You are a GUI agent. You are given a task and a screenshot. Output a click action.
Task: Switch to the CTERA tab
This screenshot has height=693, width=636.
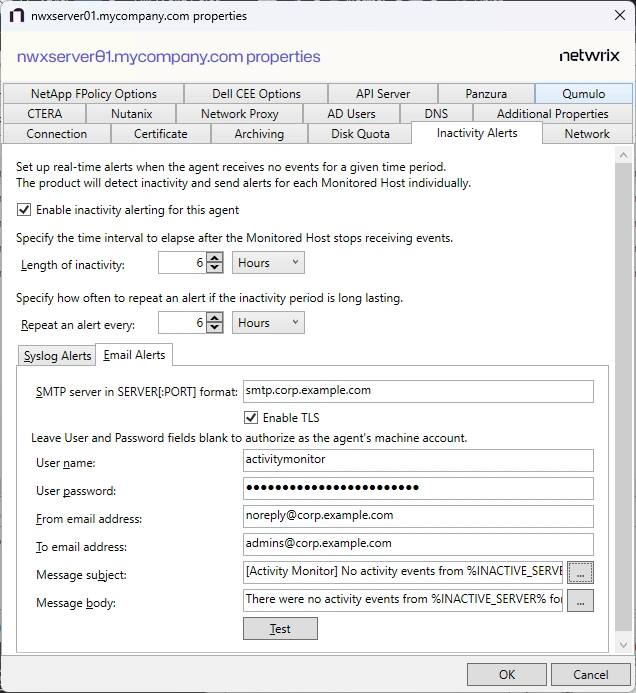(45, 114)
